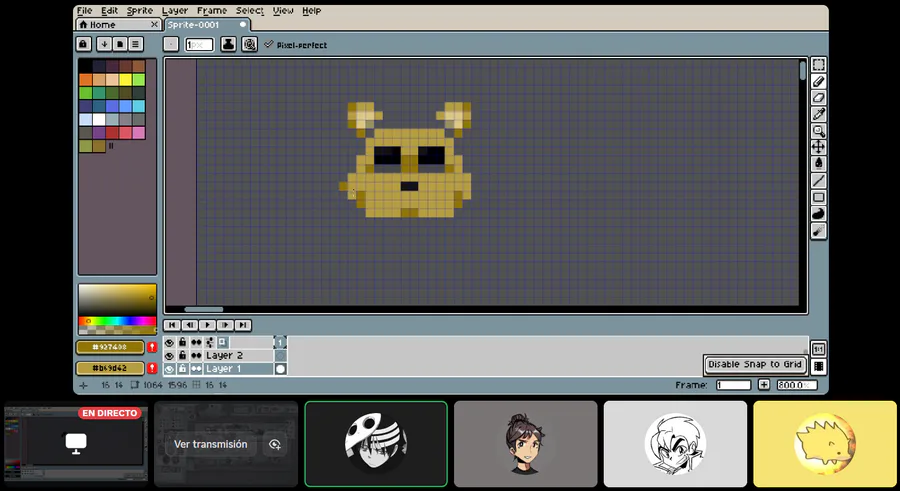The height and width of the screenshot is (491, 900).
Task: Edit the brush size field
Action: 199,44
